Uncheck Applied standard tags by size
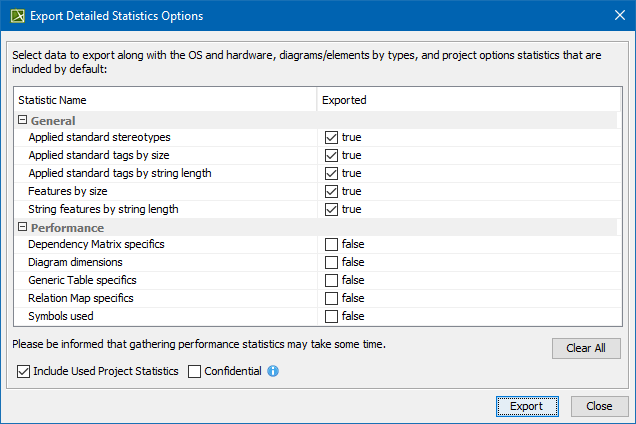The width and height of the screenshot is (636, 424). pyautogui.click(x=331, y=155)
